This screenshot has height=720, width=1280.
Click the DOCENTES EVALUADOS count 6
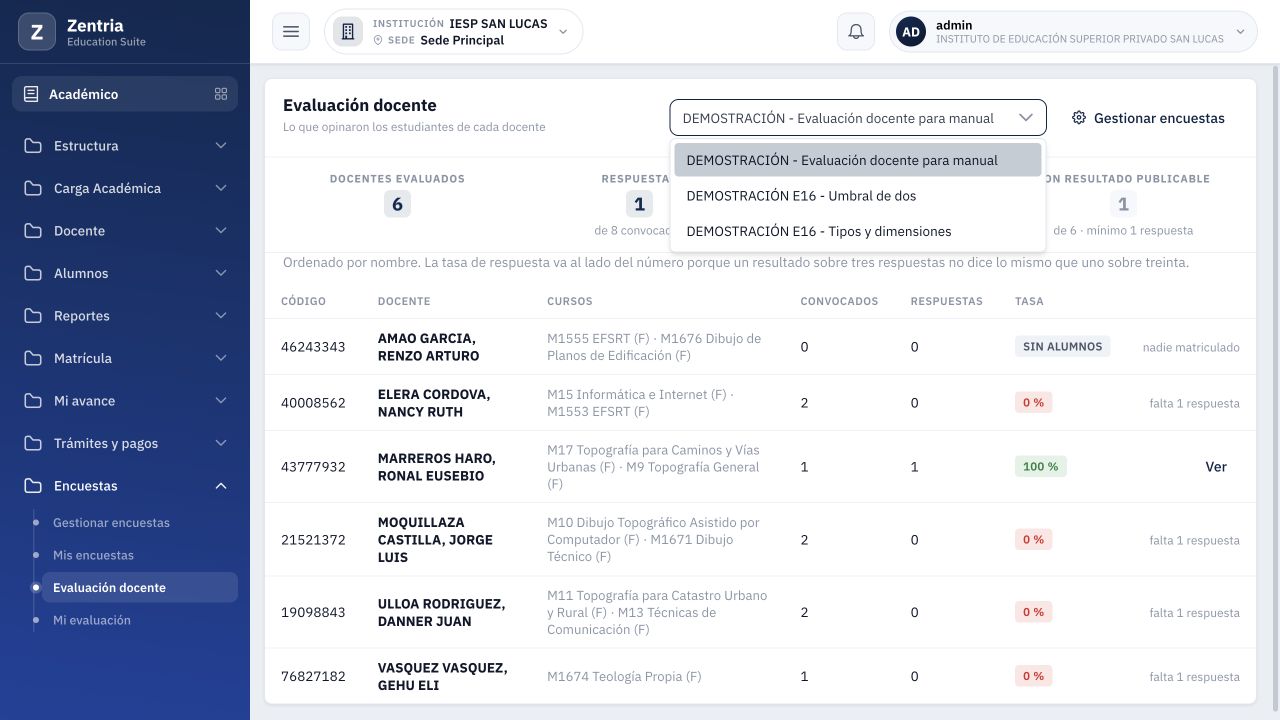pos(397,204)
